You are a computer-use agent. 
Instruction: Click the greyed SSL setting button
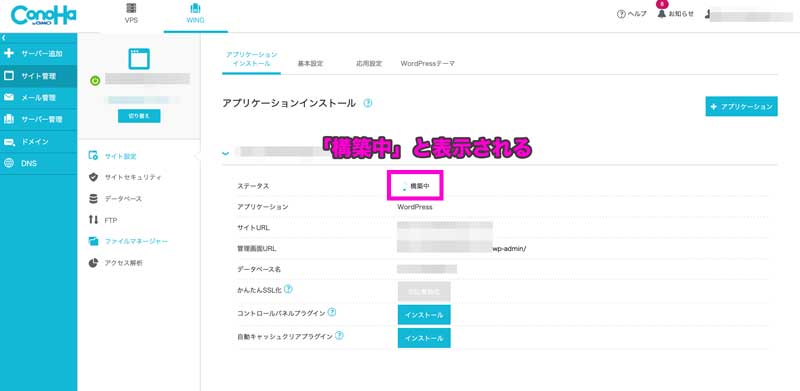tap(424, 291)
